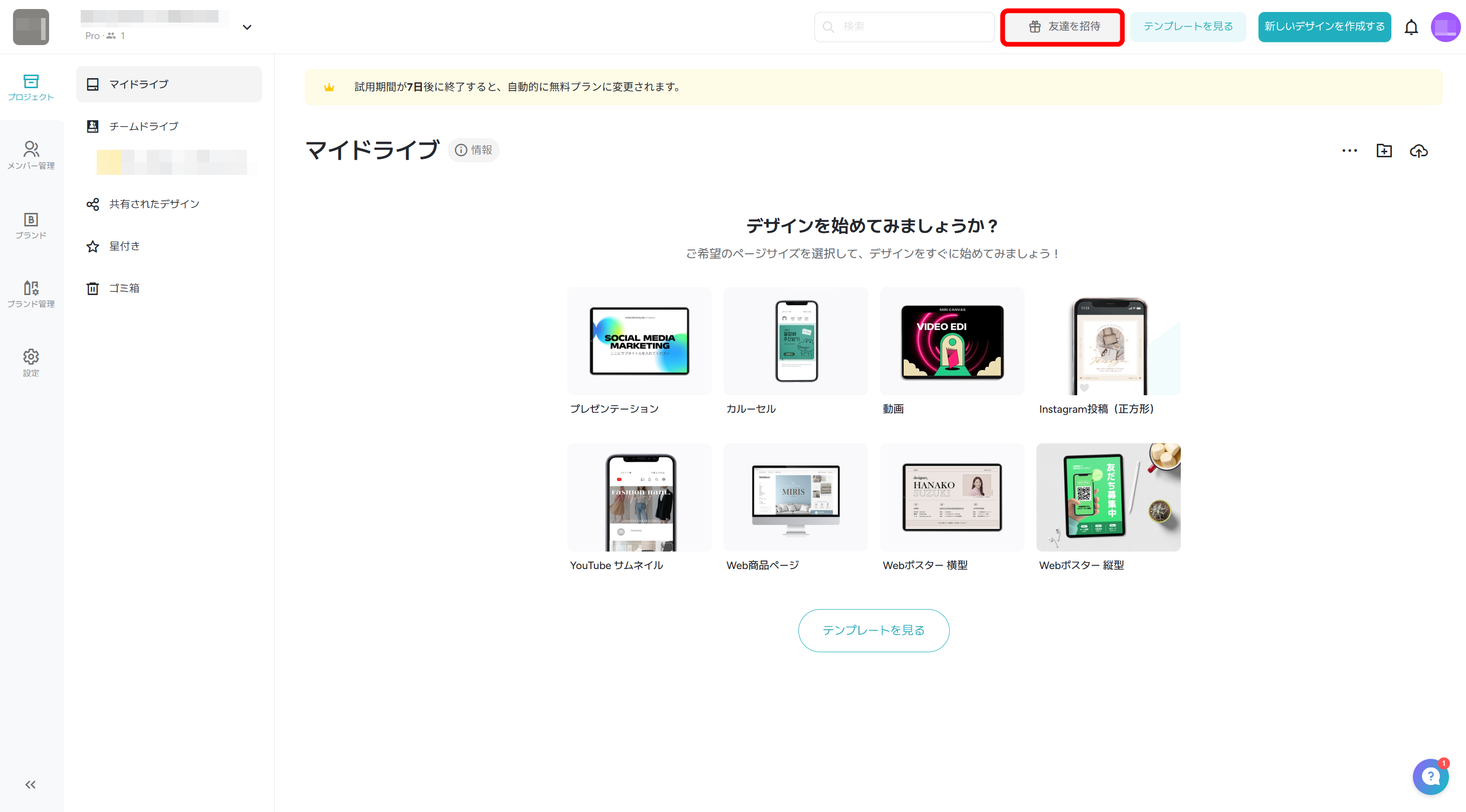This screenshot has width=1466, height=812.
Task: Open 設定 at the bottom sidebar
Action: click(31, 362)
